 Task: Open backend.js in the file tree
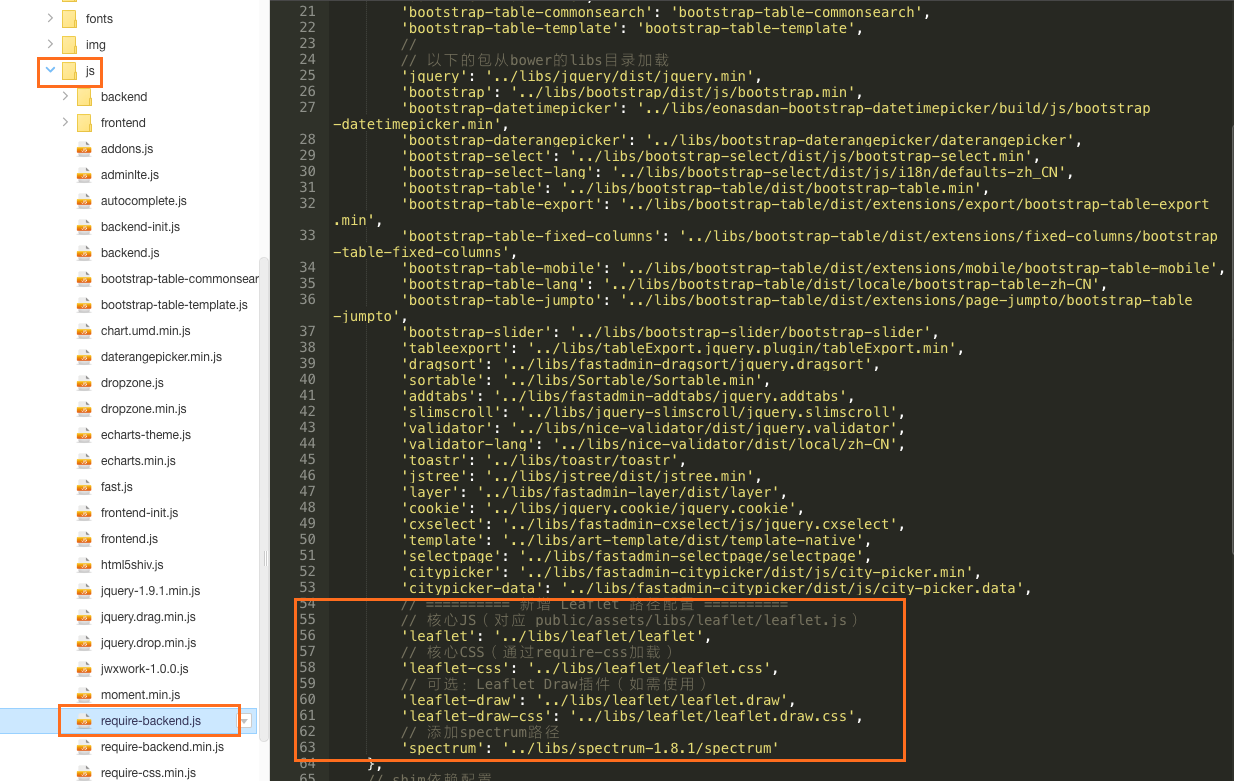click(130, 253)
